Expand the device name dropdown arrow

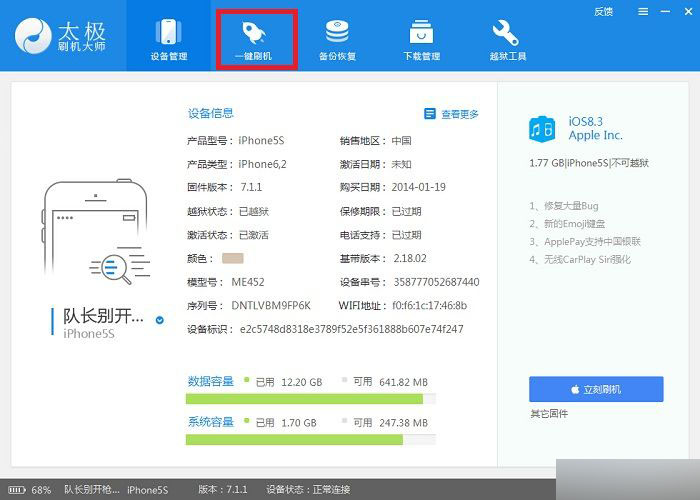[x=159, y=320]
